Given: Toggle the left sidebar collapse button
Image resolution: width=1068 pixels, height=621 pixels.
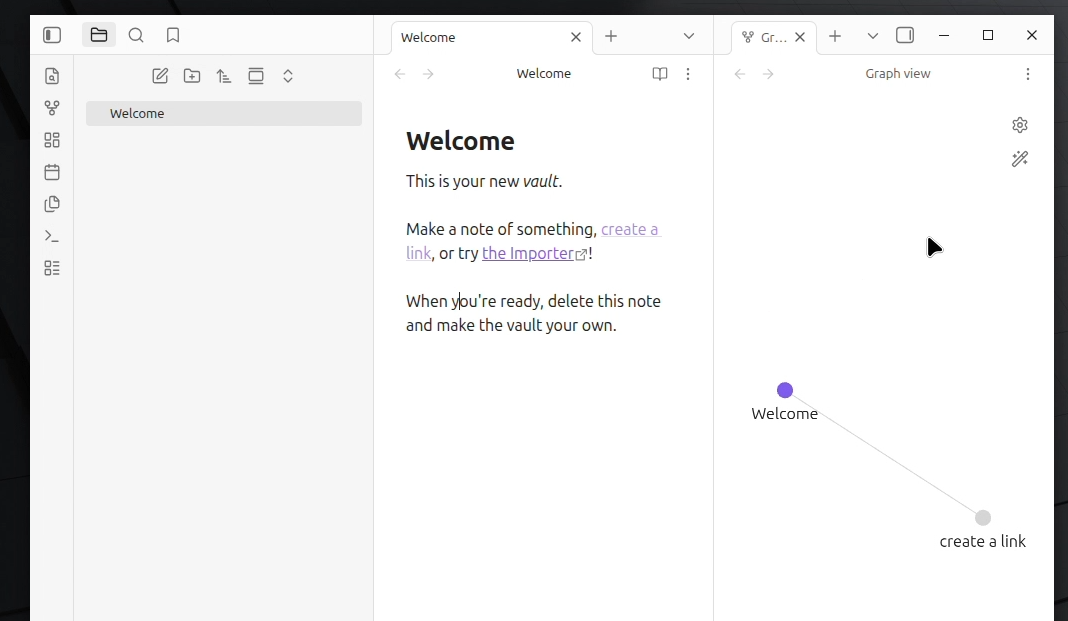Looking at the screenshot, I should (x=52, y=36).
